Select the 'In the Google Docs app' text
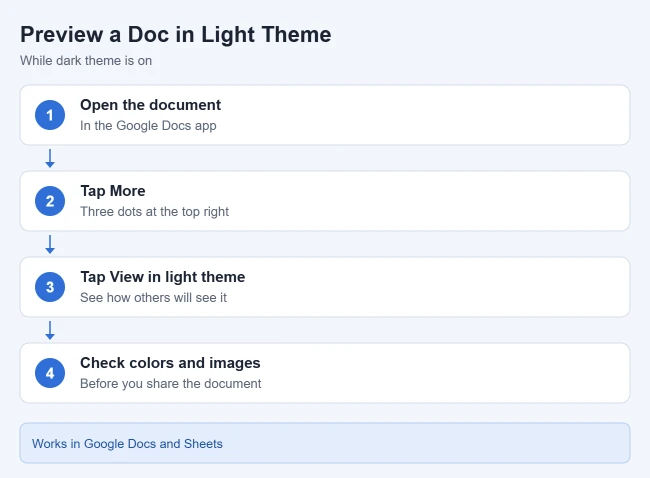Screen dimensions: 650x478 [148, 126]
